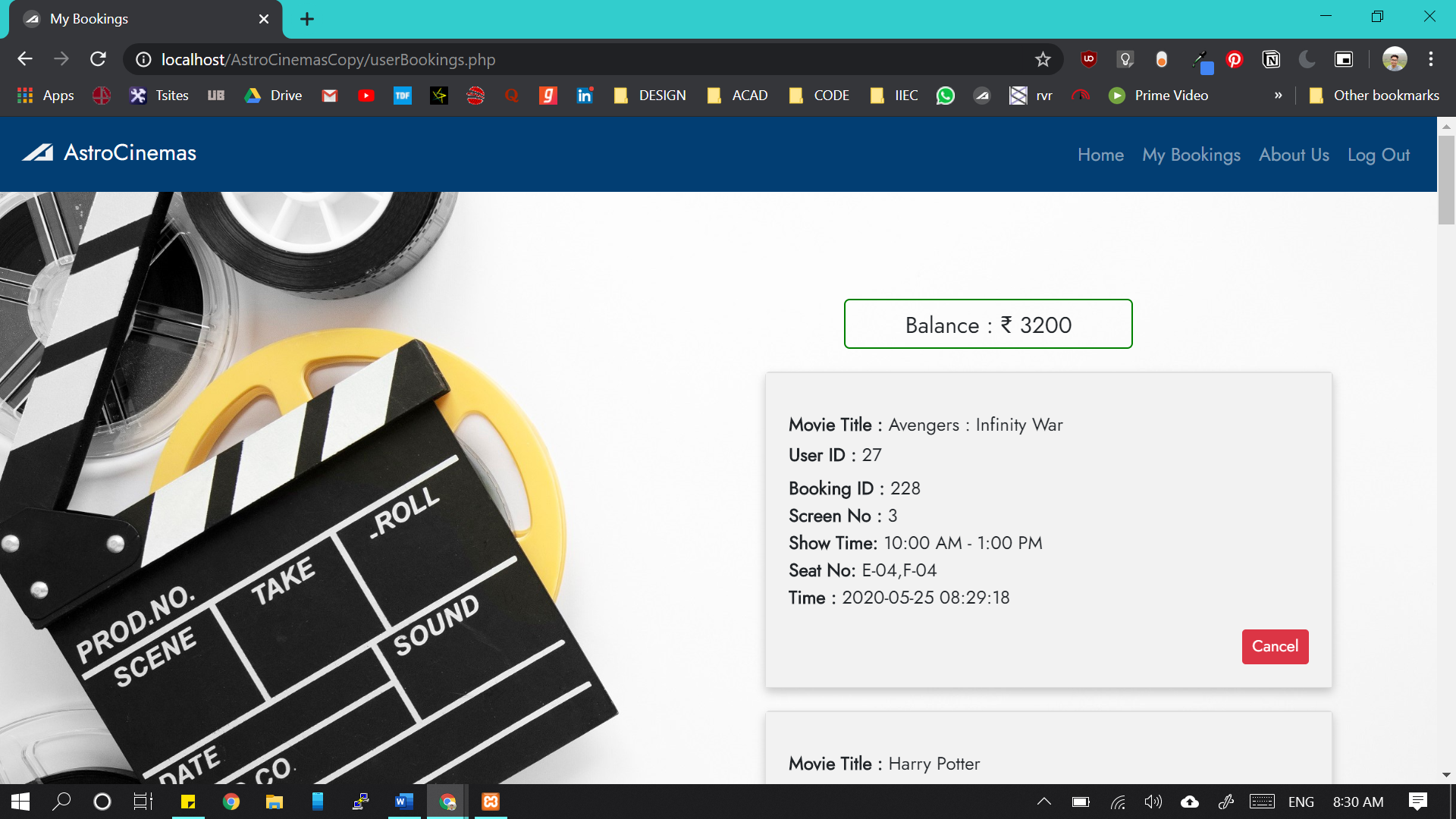Click Seat No: E-04,F-04 text
The width and height of the screenshot is (1456, 819).
click(x=863, y=570)
